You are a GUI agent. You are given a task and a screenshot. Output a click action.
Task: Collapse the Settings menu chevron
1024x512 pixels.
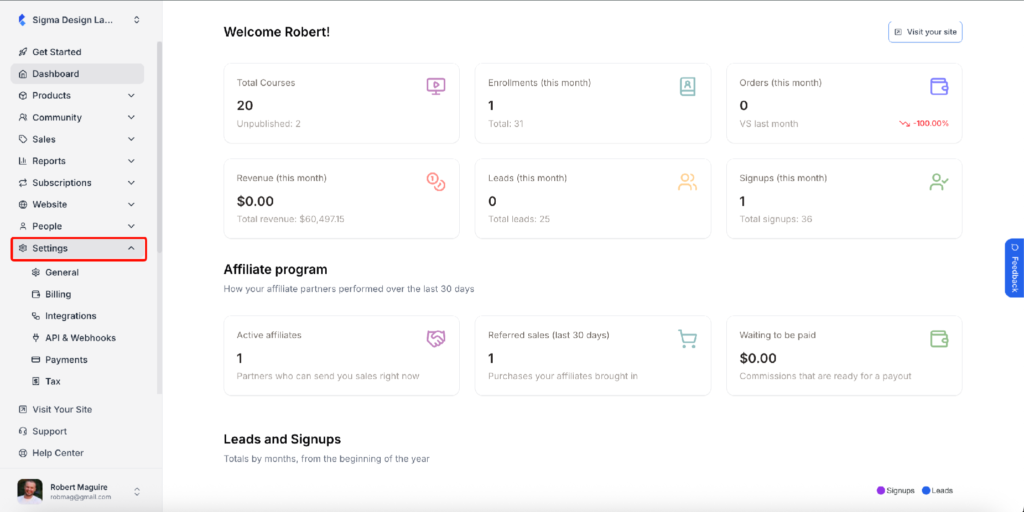[x=131, y=248]
